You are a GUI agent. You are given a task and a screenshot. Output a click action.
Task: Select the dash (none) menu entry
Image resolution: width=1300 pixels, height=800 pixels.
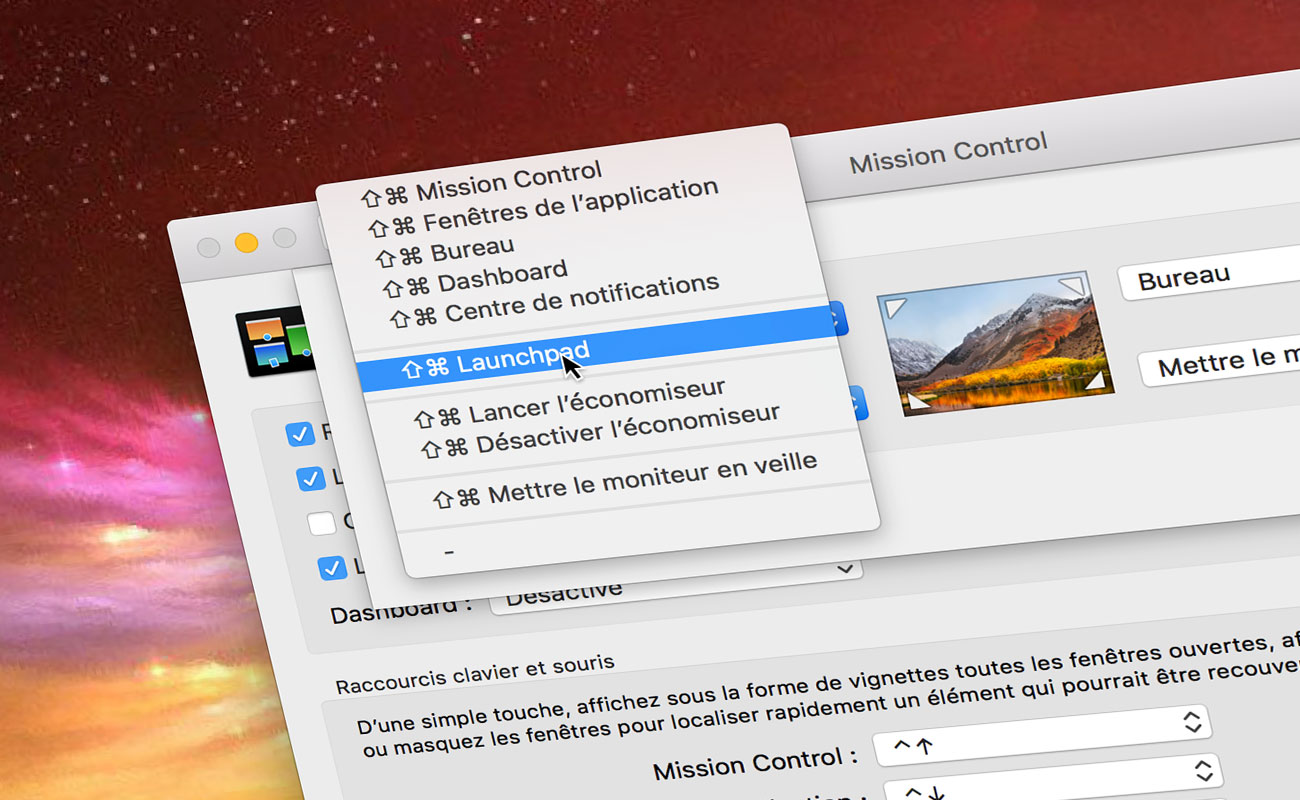click(450, 551)
